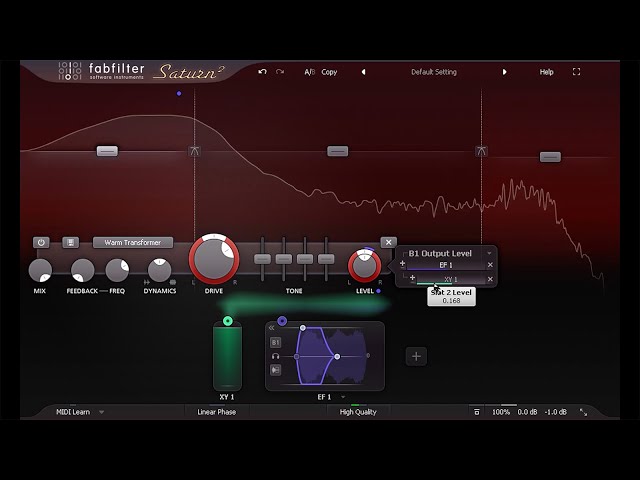Toggle High Quality mode
640x480 pixels.
tap(358, 412)
